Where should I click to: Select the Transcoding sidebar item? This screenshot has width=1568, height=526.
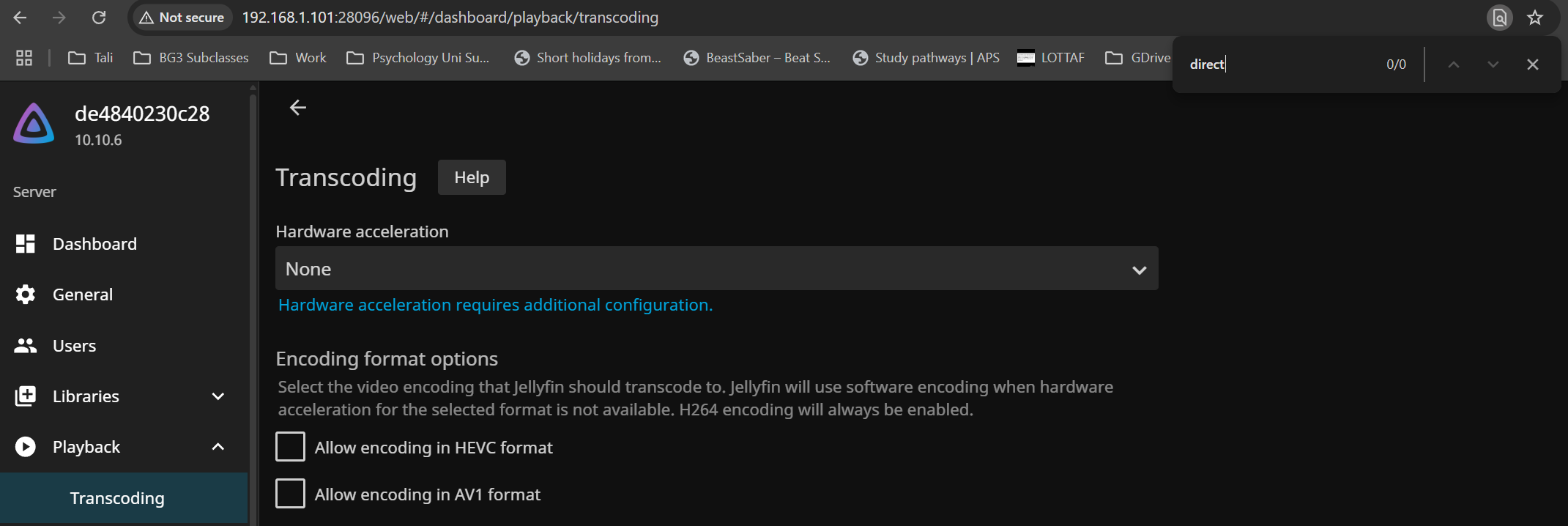click(117, 498)
